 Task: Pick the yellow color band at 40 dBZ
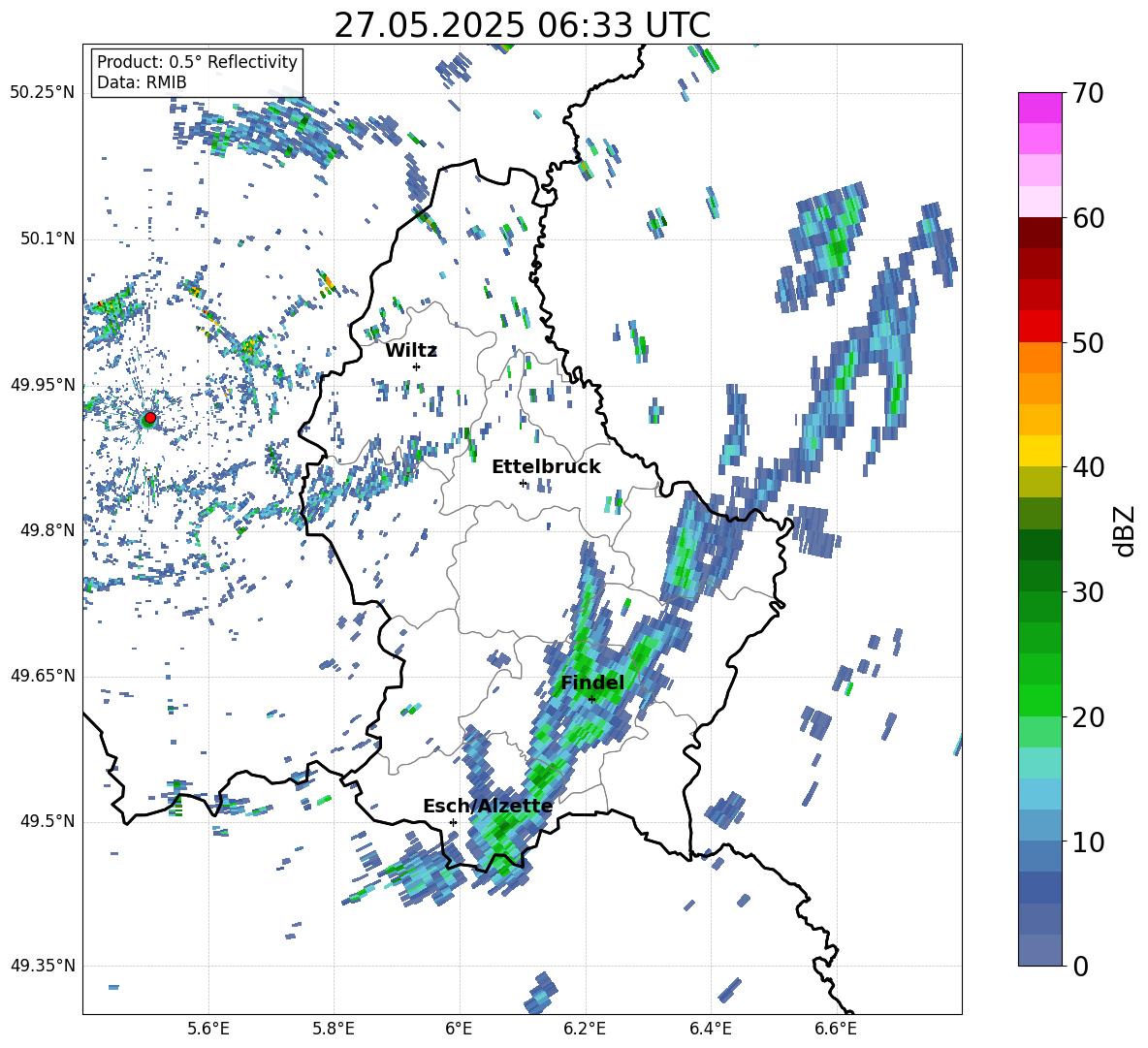[1039, 452]
